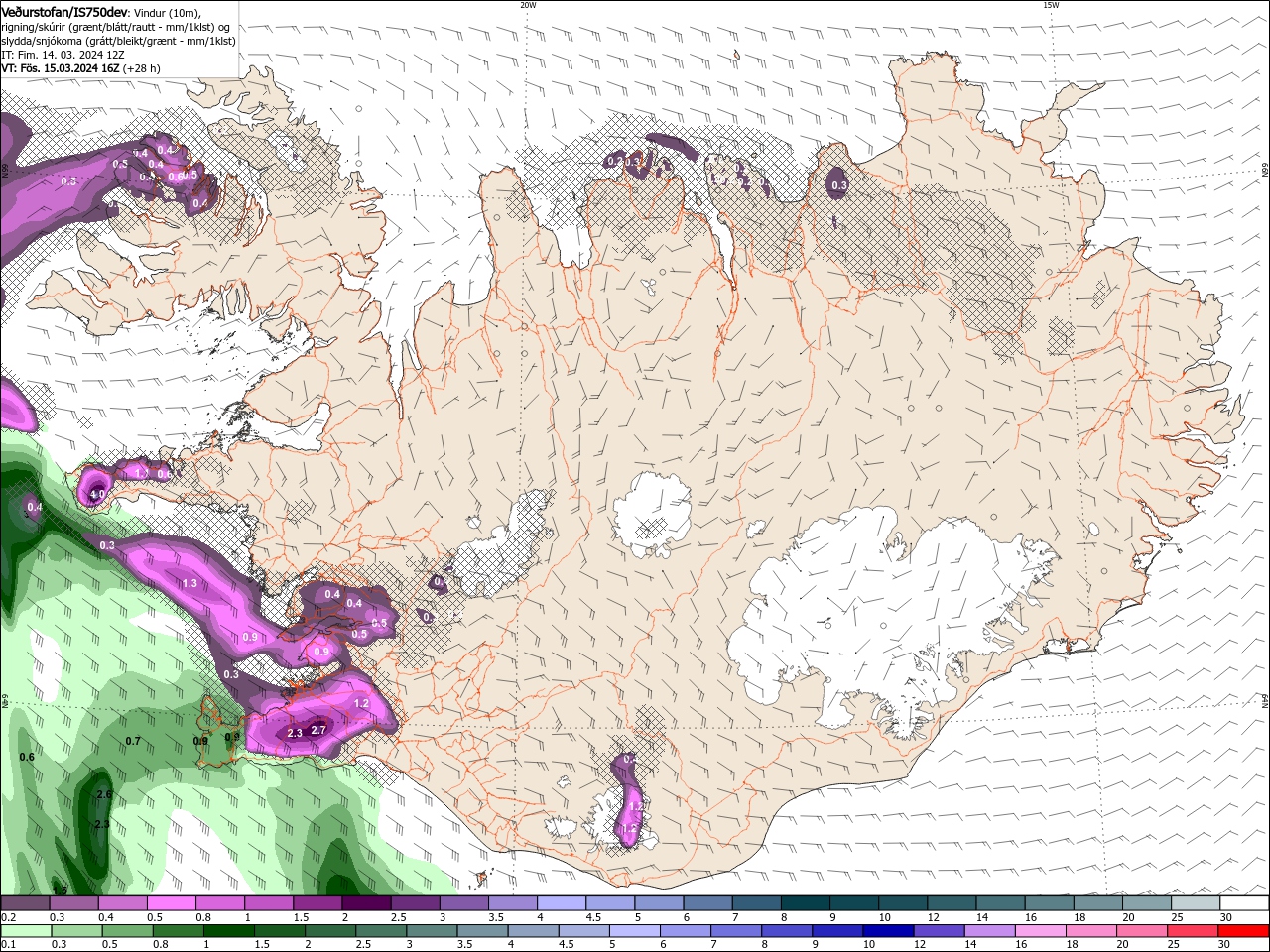This screenshot has width=1270, height=952.
Task: Select rain legend swatch between 0.1 and 0.3
Action: click(27, 931)
